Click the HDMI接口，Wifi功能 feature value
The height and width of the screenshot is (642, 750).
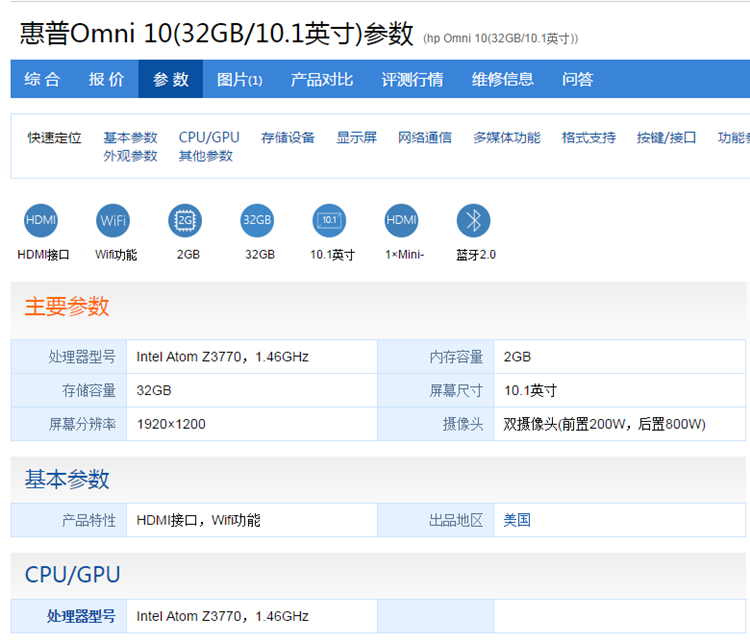pyautogui.click(x=199, y=520)
